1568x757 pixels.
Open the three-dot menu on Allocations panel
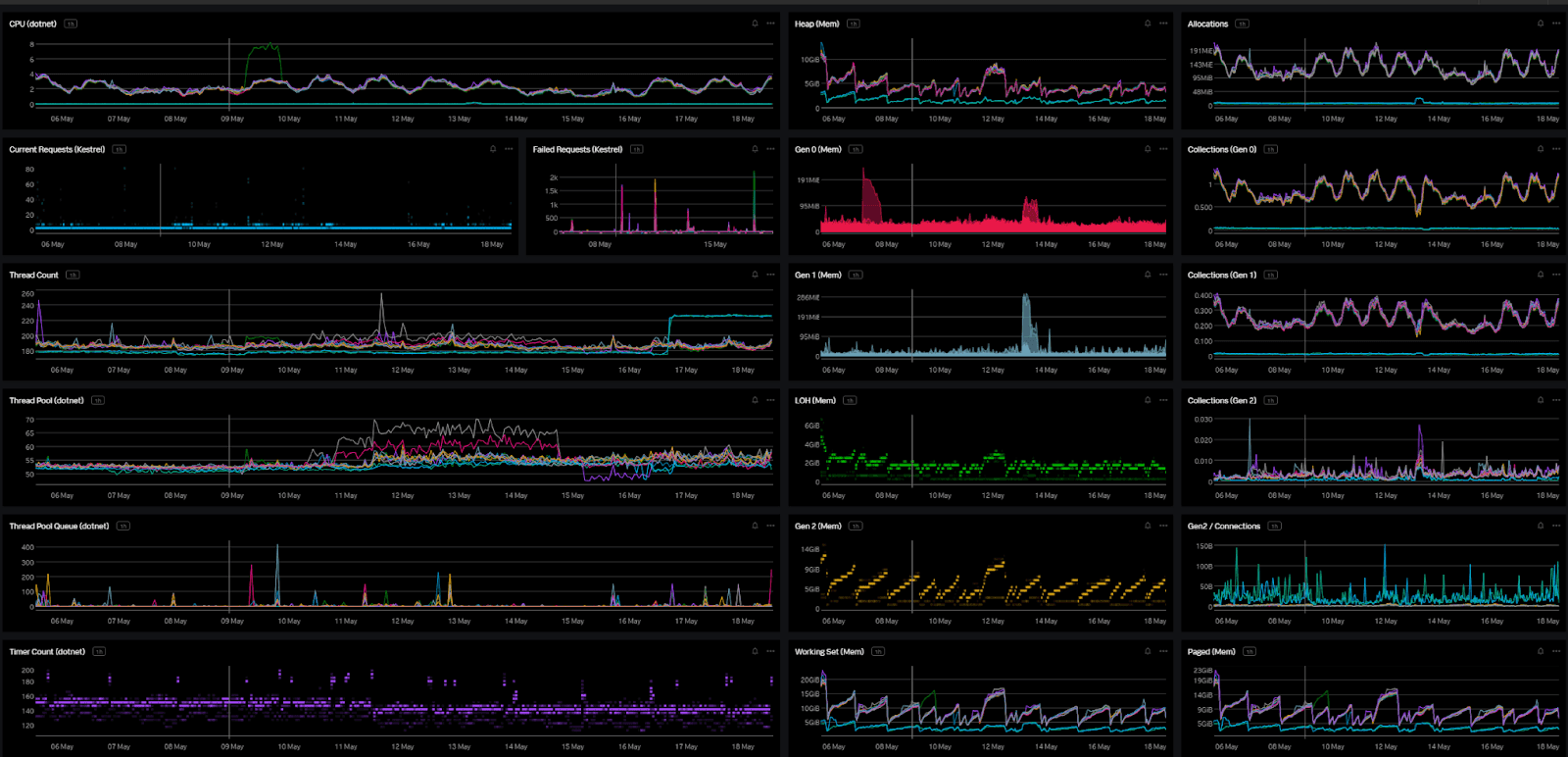point(1556,24)
